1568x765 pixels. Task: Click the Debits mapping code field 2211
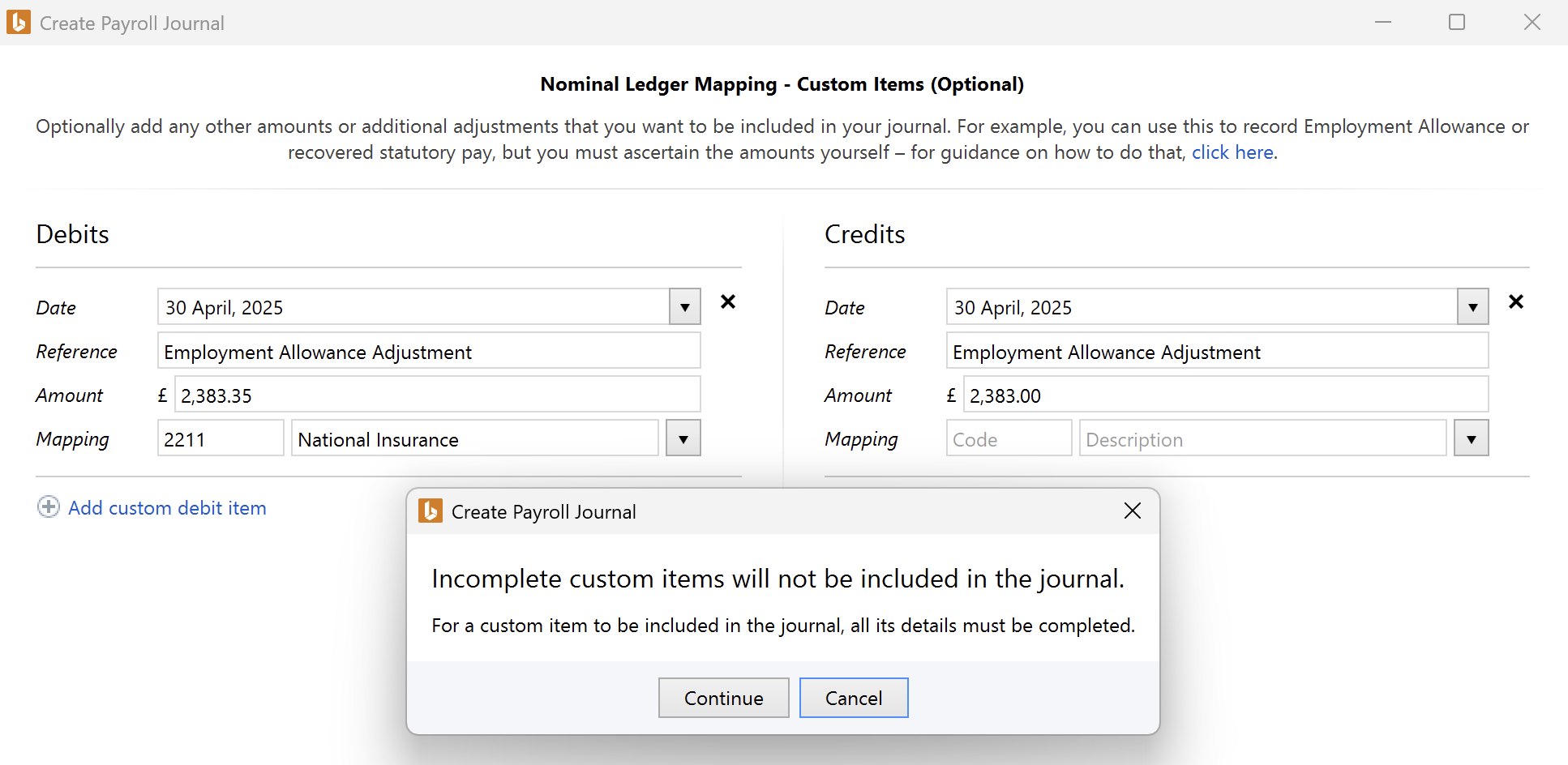pos(221,438)
